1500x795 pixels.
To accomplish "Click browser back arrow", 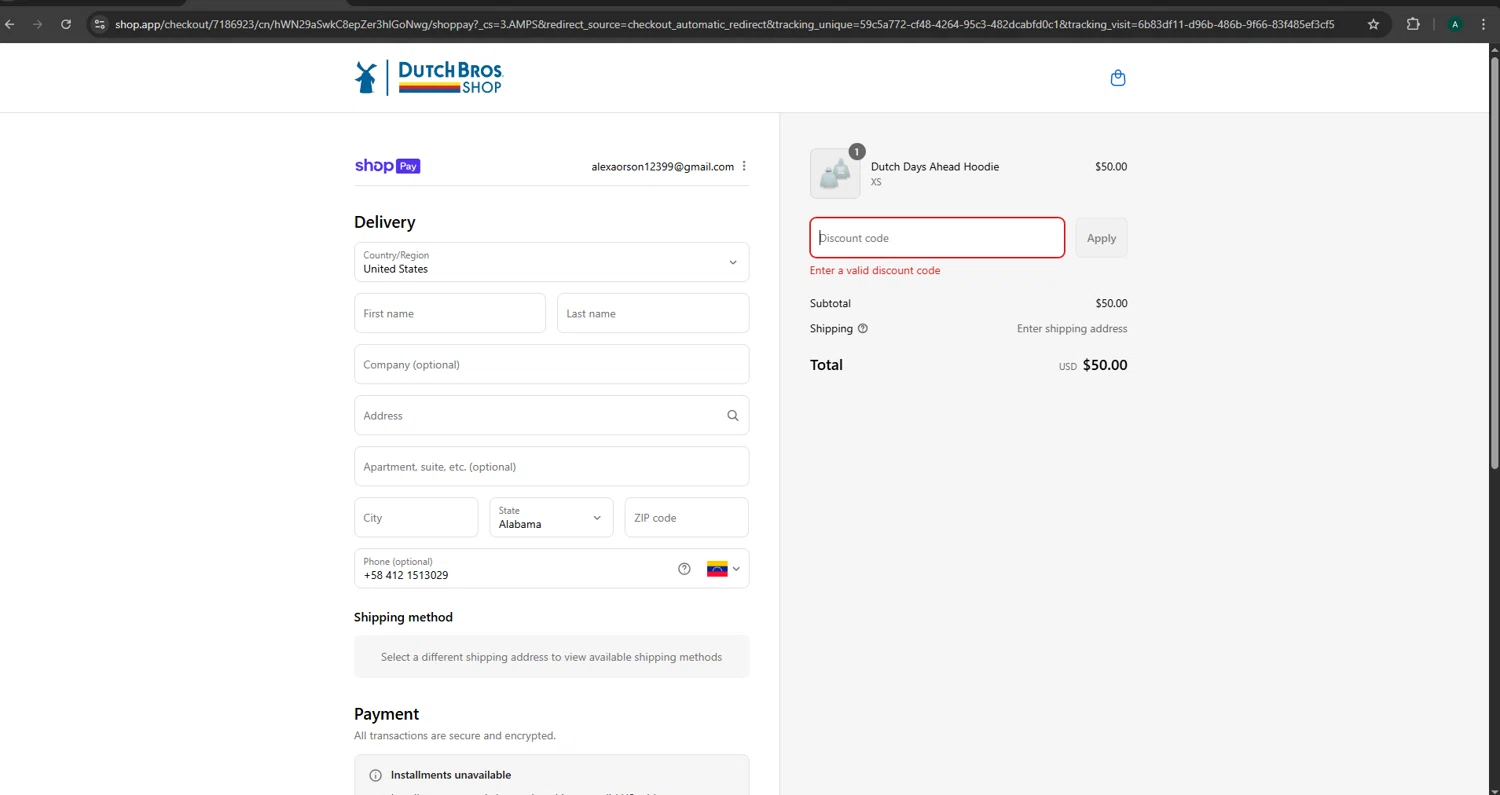I will (10, 24).
